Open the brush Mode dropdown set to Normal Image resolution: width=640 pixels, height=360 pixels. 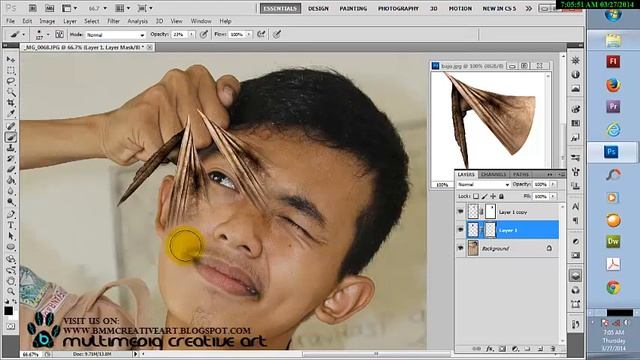coord(116,35)
